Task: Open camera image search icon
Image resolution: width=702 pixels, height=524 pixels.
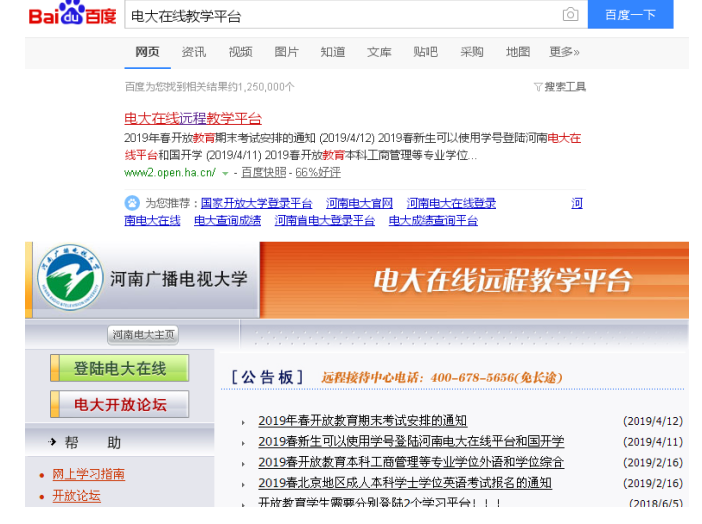Action: click(570, 14)
